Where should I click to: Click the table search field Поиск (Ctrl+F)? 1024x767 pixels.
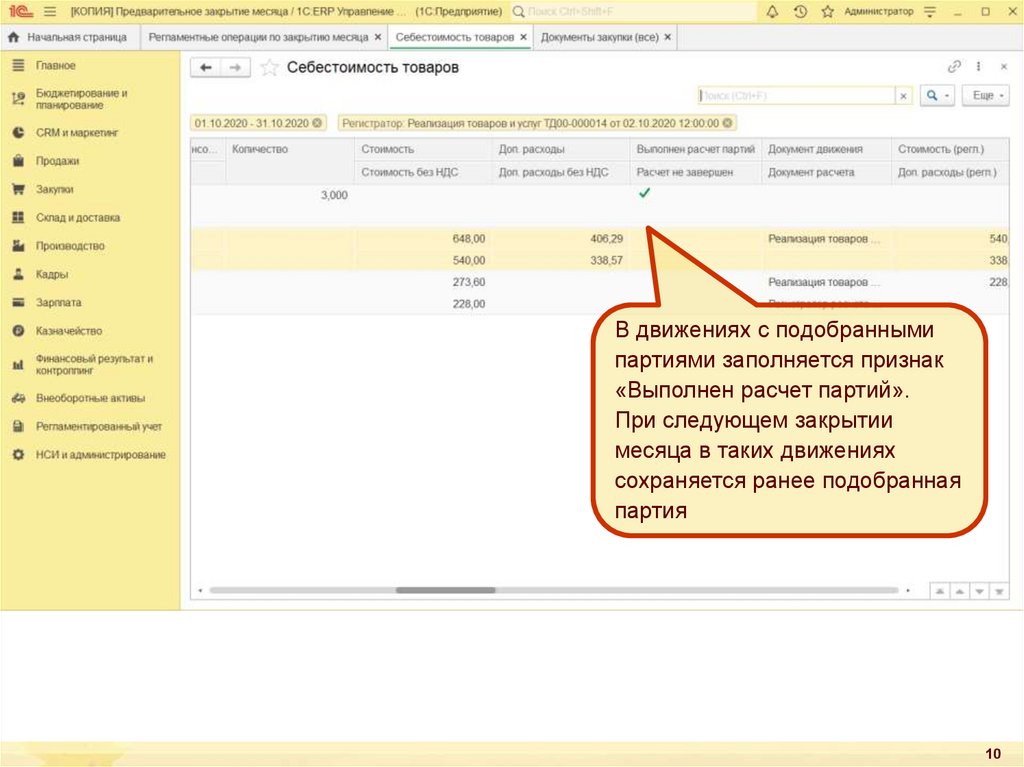tap(795, 95)
